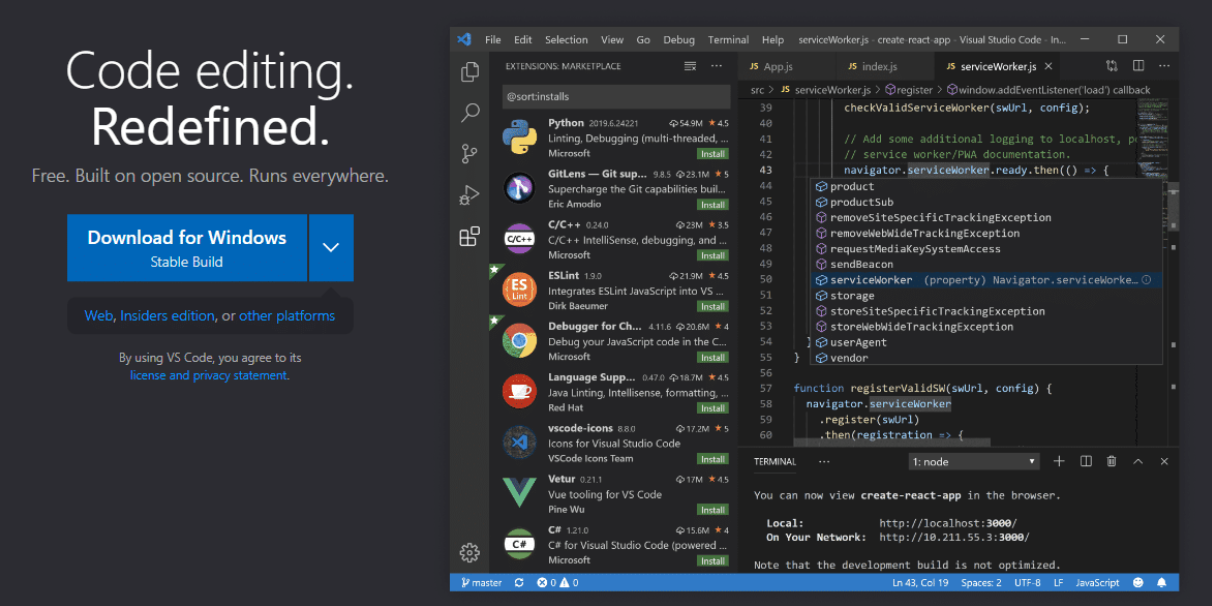Click the clear extensions filter icon
1212x606 pixels.
click(690, 66)
